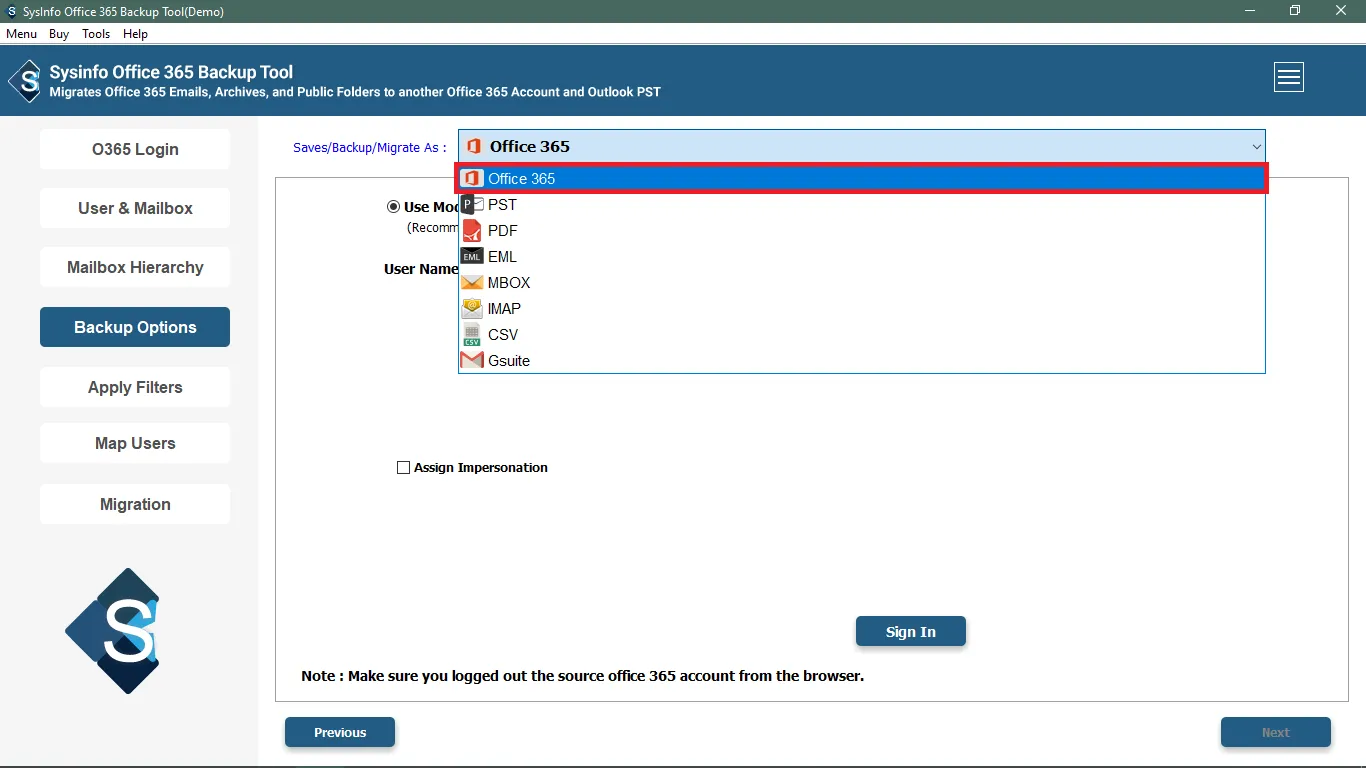Click the Next button
The height and width of the screenshot is (768, 1366).
tap(1276, 732)
